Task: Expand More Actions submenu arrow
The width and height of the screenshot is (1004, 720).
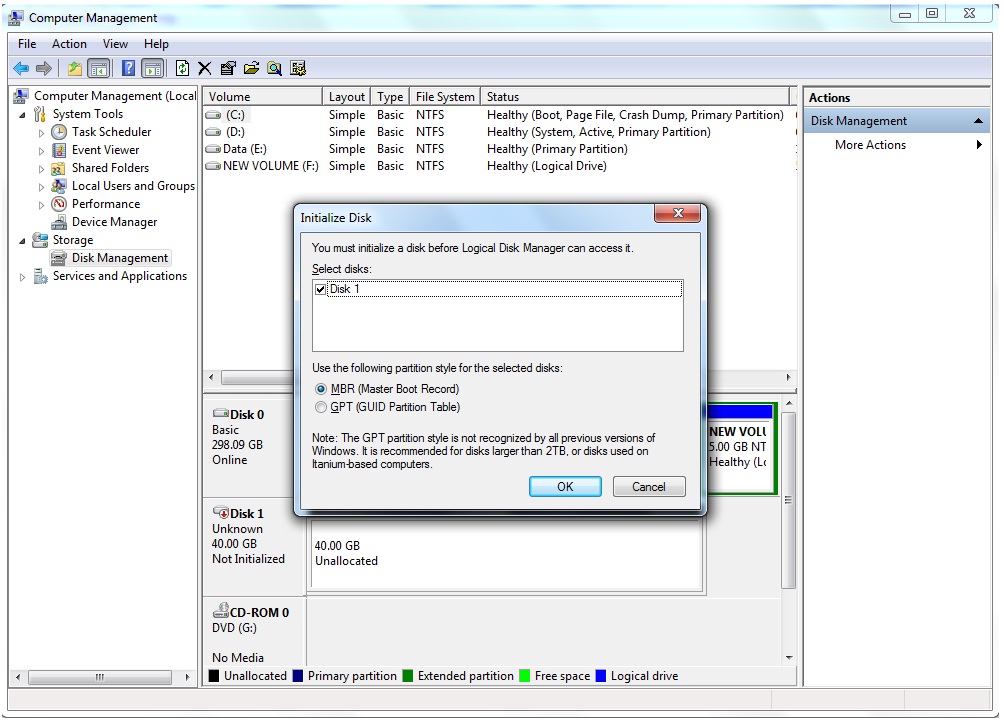Action: coord(979,145)
